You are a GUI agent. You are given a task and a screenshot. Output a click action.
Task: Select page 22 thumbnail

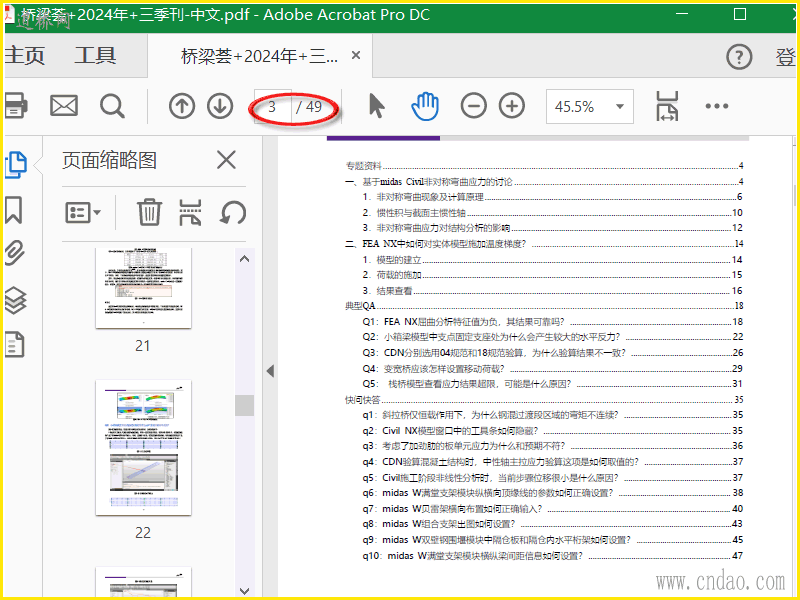point(143,447)
